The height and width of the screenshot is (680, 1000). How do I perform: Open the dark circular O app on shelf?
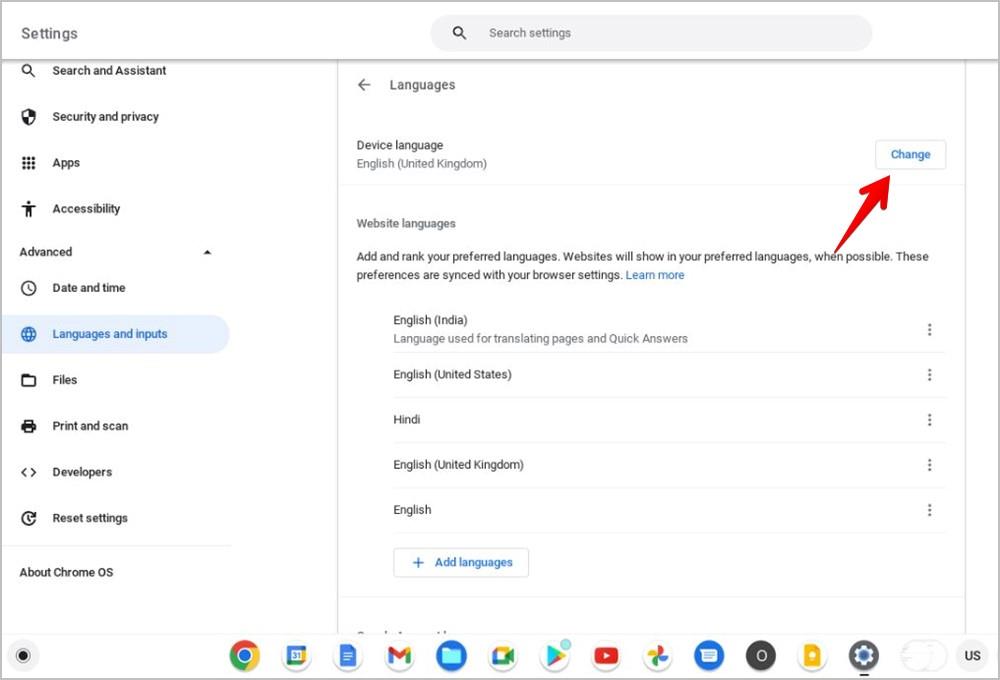(x=761, y=656)
